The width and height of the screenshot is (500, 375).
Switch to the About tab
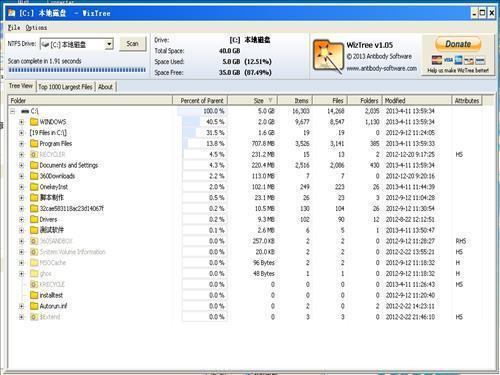coord(105,87)
